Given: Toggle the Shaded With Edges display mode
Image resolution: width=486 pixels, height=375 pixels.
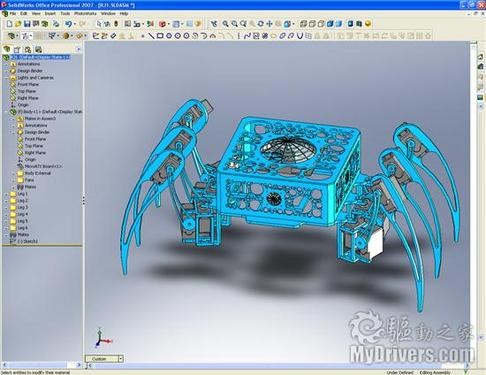Looking at the screenshot, I should 330,24.
